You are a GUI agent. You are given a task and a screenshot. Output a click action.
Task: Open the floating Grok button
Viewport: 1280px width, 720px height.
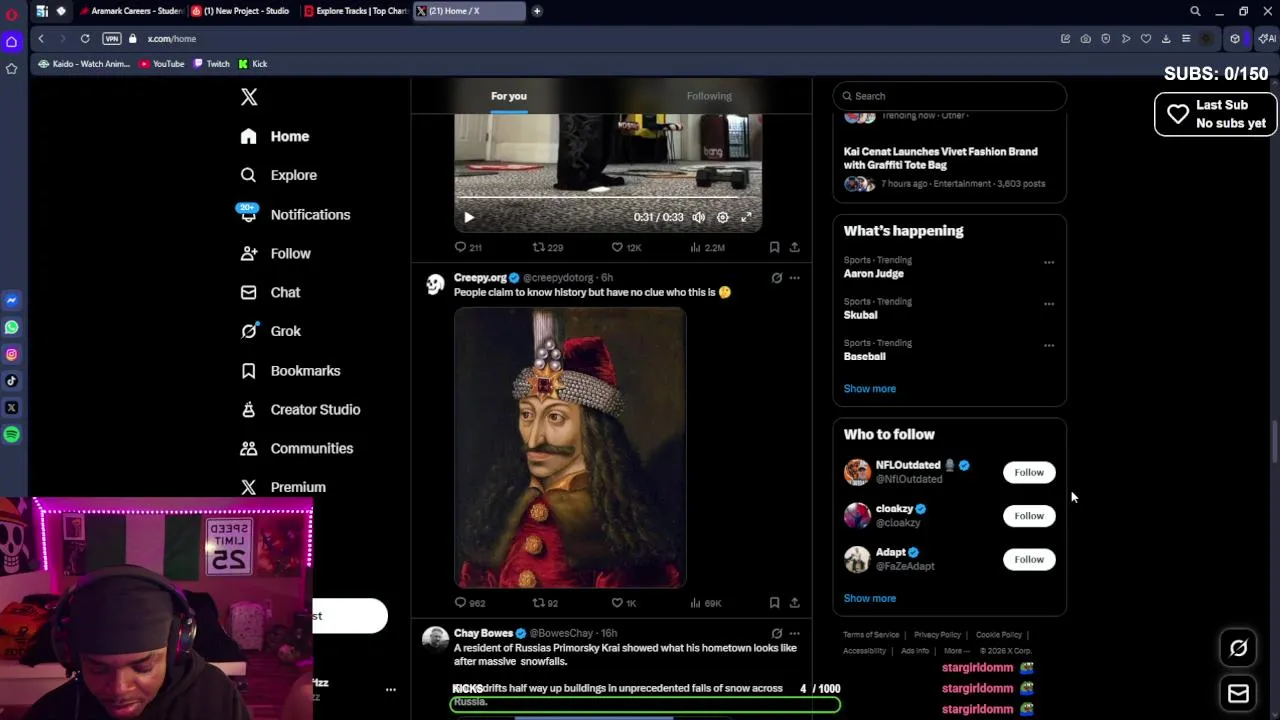click(x=1238, y=648)
